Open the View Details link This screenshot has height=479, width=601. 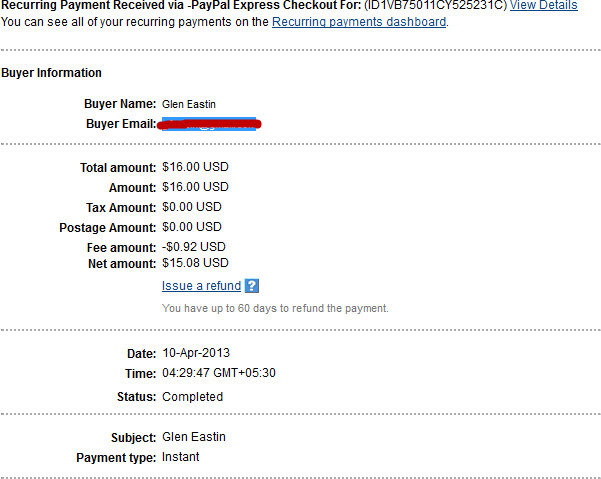(x=544, y=5)
